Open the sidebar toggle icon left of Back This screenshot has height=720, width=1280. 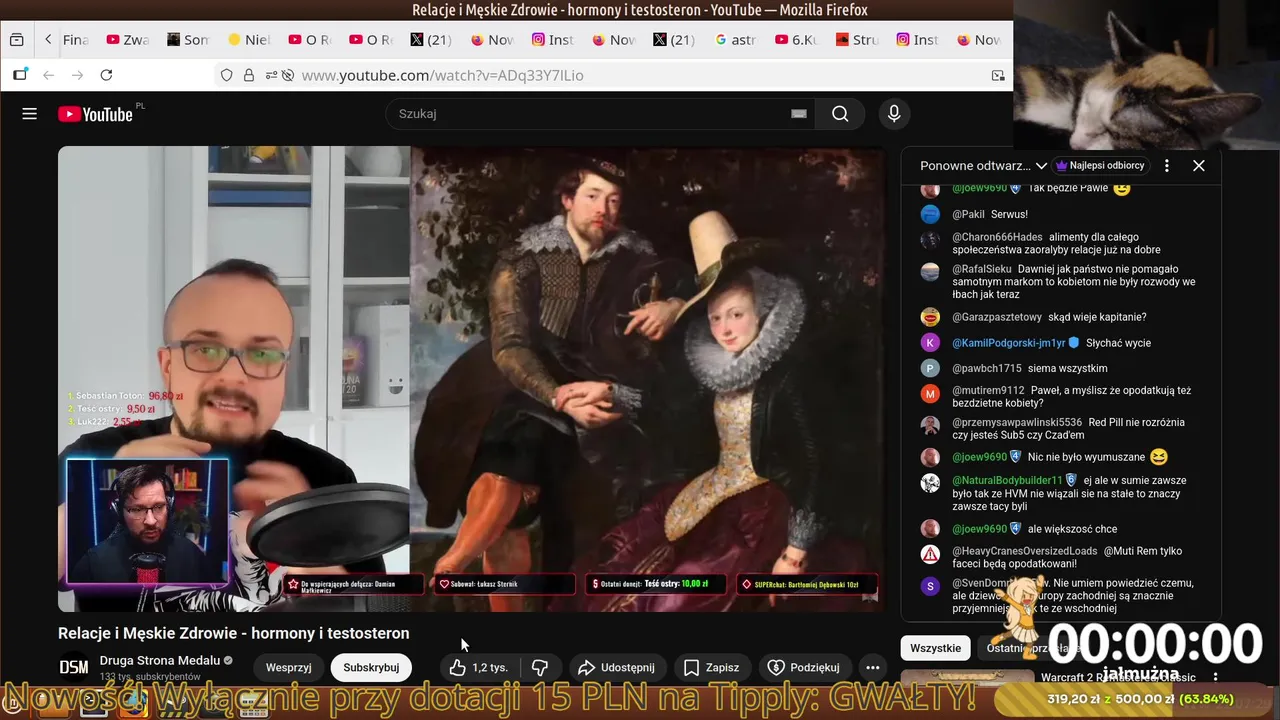click(x=20, y=75)
